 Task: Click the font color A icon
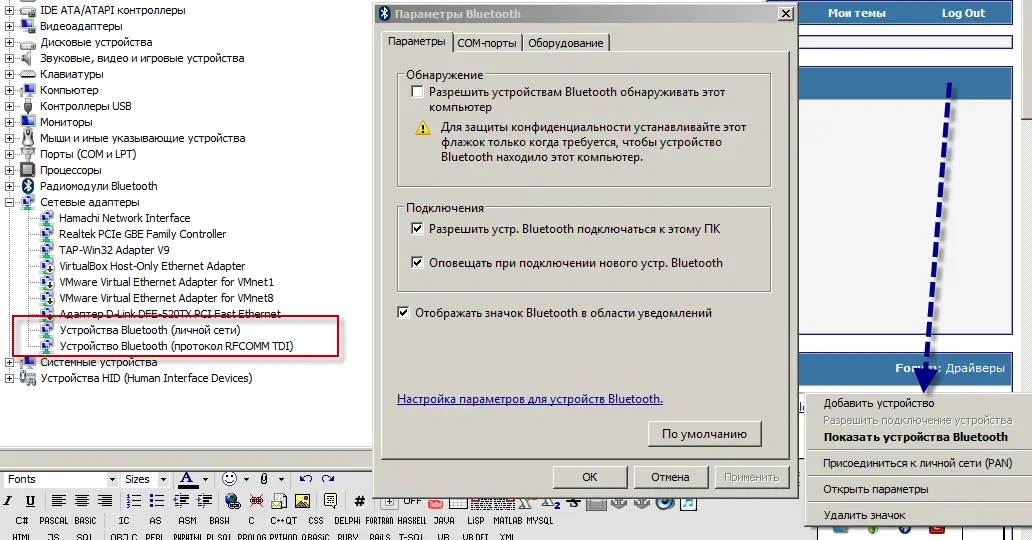pos(187,479)
